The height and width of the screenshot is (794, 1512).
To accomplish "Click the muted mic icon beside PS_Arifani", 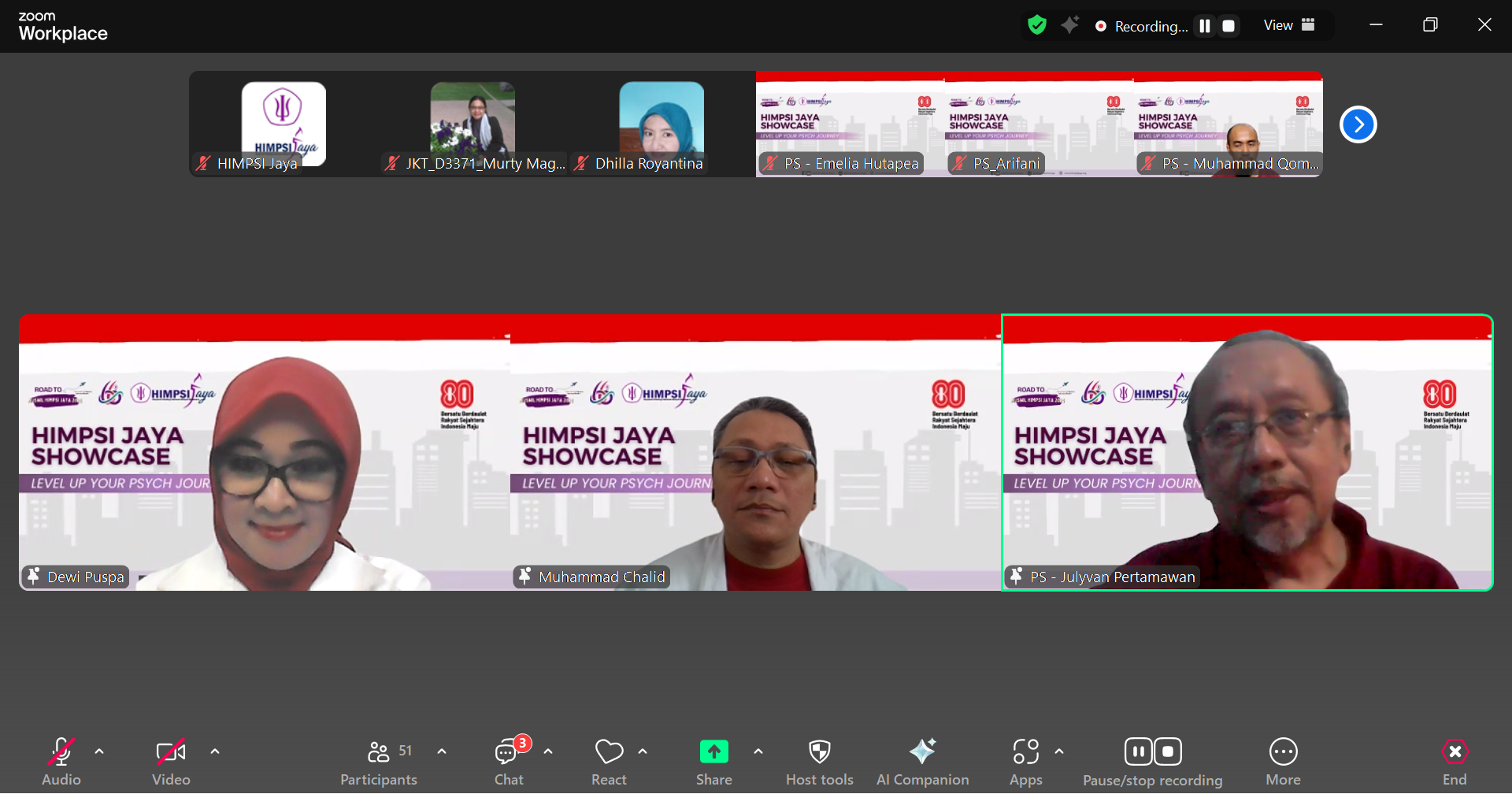I will pos(960,163).
